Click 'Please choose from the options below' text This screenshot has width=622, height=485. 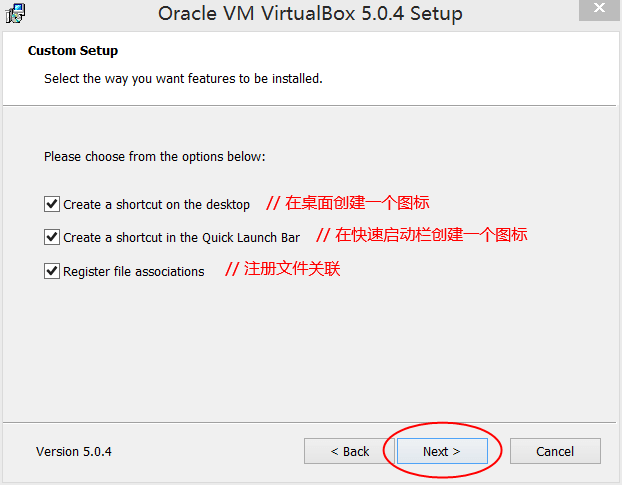pyautogui.click(x=155, y=157)
